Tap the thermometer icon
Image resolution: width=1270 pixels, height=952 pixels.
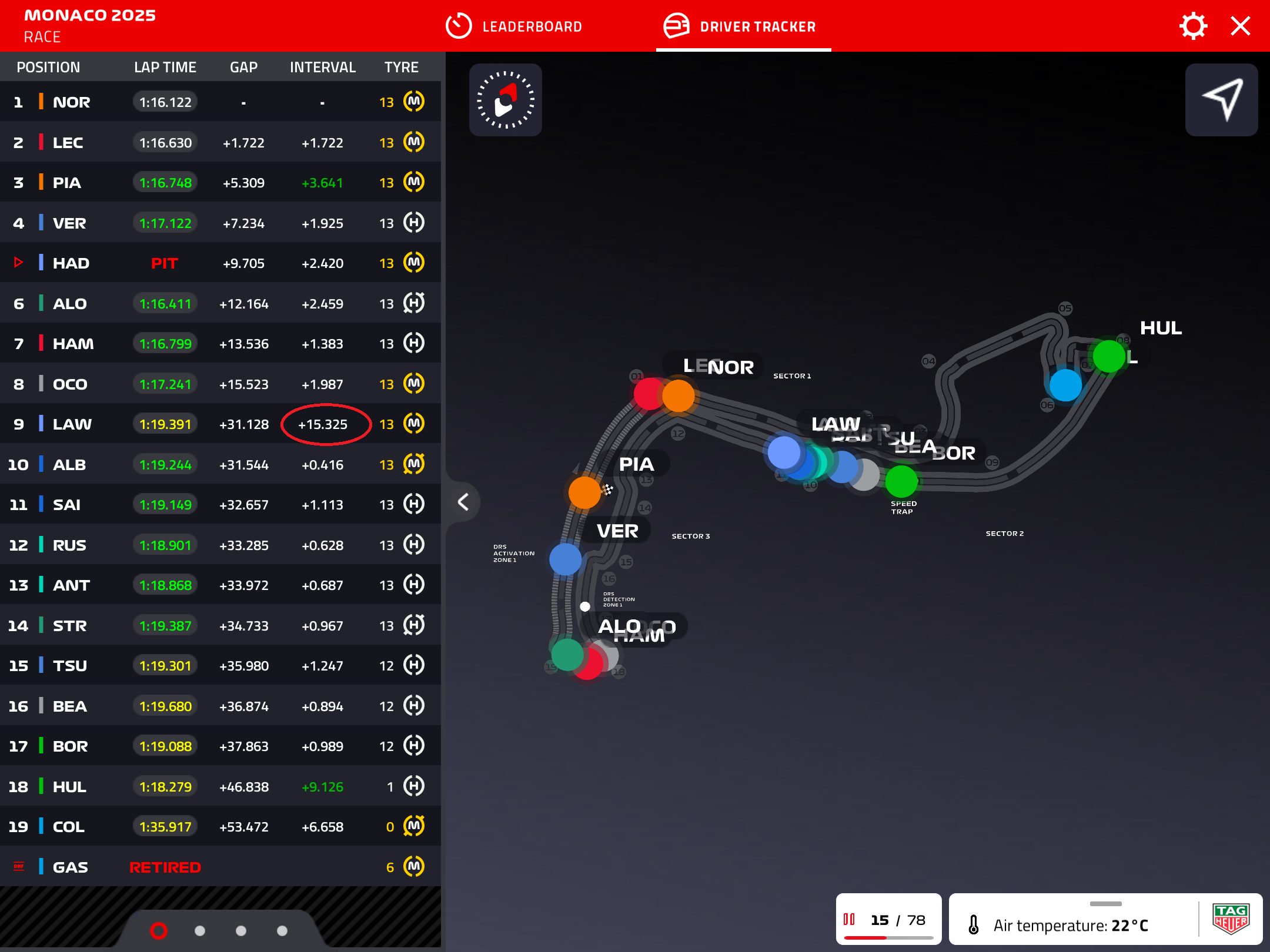pos(974,925)
